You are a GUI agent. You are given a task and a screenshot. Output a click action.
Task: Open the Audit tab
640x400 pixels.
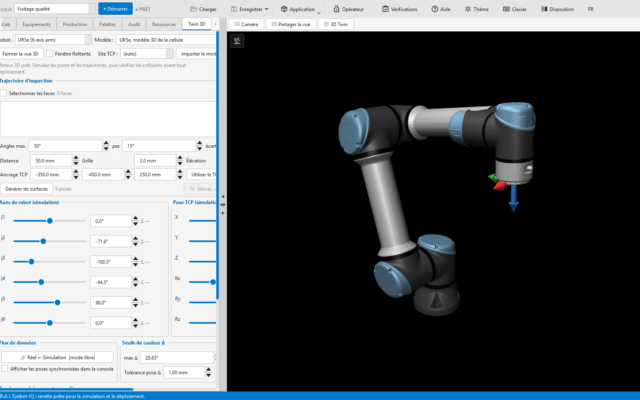tap(134, 24)
